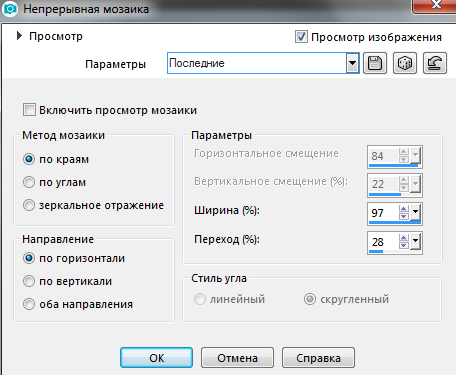The height and width of the screenshot is (375, 456).
Task: Click the Переход (%) value field
Action: pos(383,241)
